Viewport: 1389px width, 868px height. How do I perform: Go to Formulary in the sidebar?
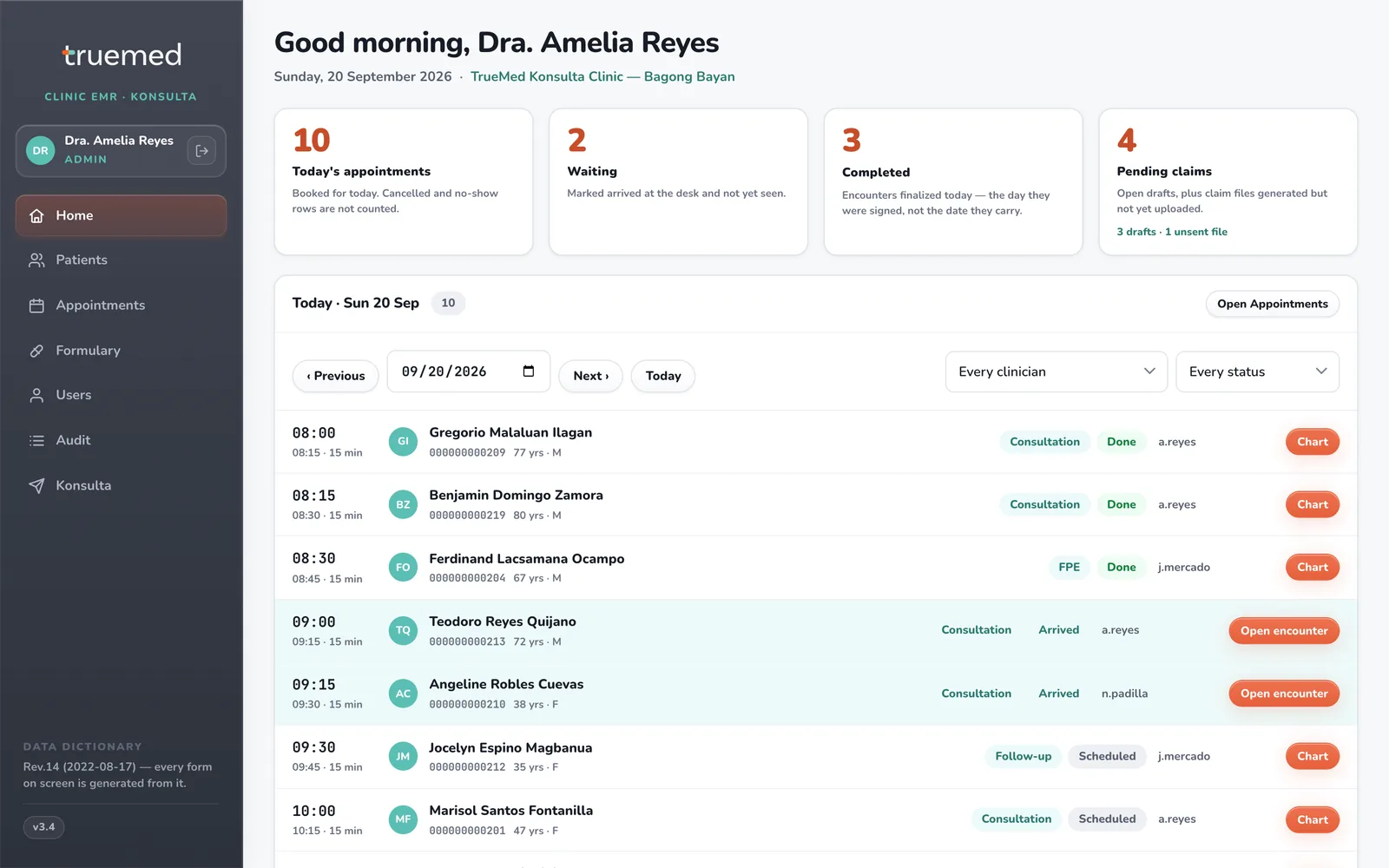click(x=121, y=351)
